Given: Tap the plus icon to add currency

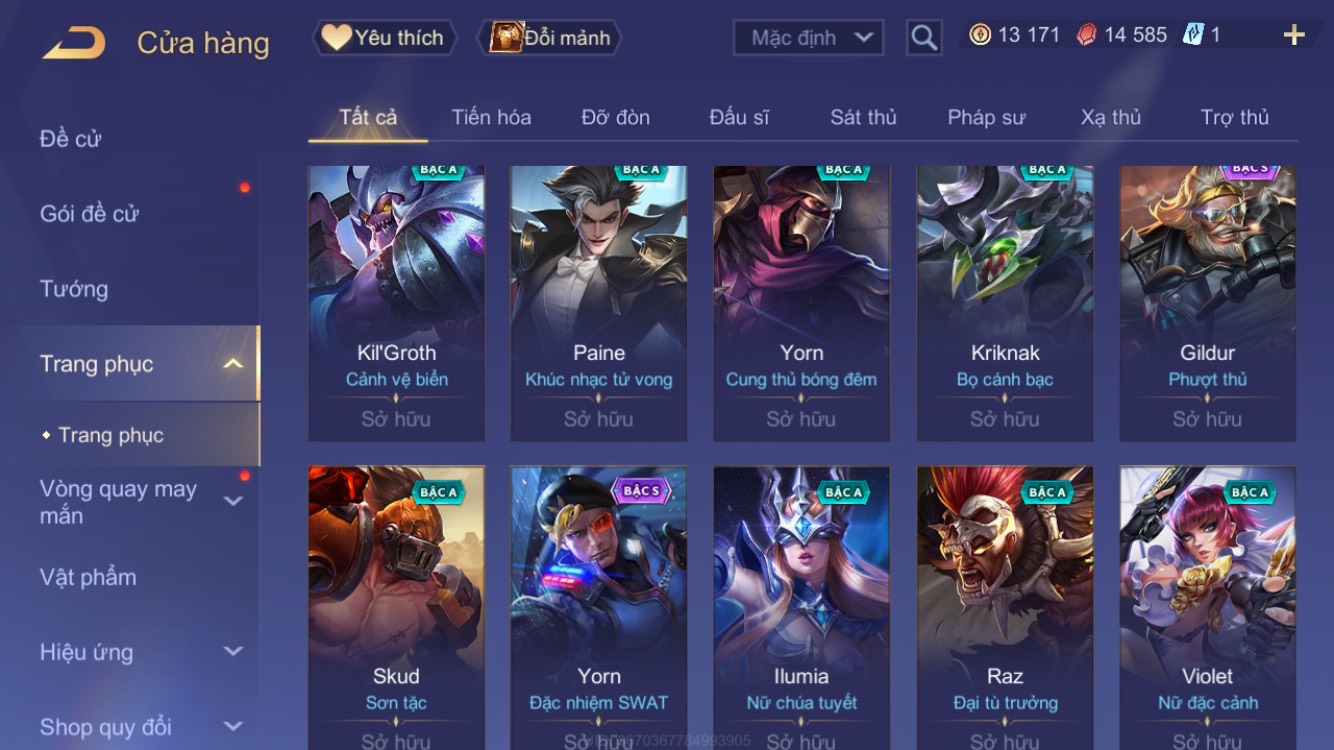Looking at the screenshot, I should click(x=1294, y=36).
